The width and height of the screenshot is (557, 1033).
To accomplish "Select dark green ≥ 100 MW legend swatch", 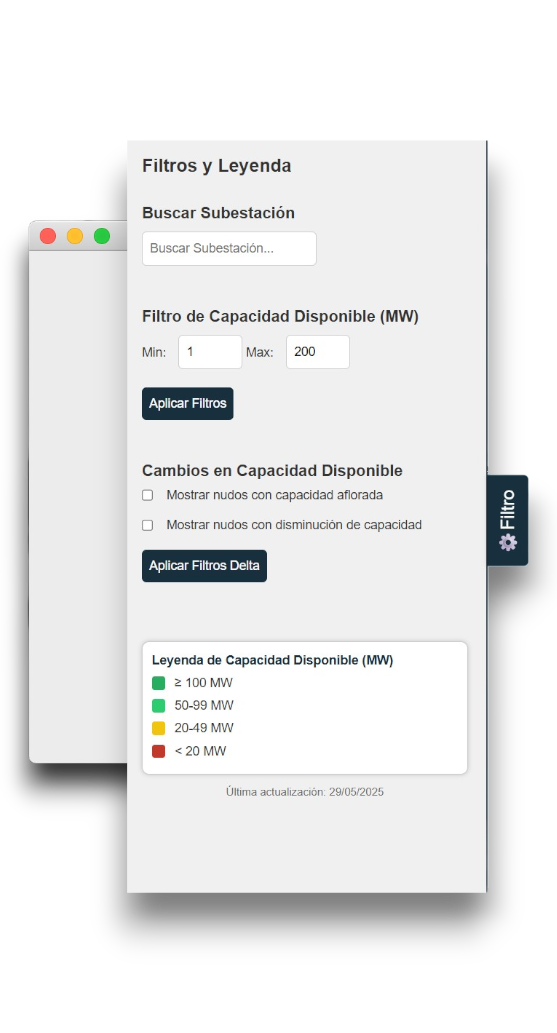I will [x=158, y=683].
